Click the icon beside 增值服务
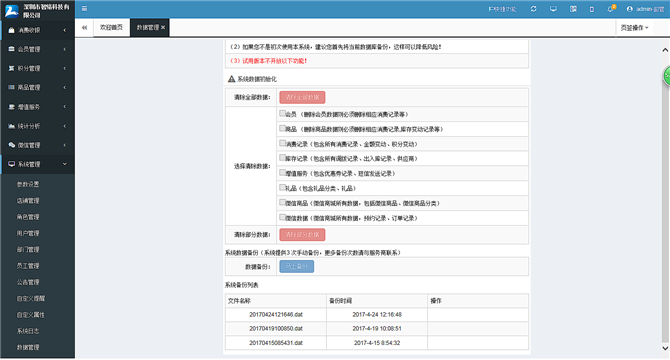Screen dimensions: 670x360 12,107
